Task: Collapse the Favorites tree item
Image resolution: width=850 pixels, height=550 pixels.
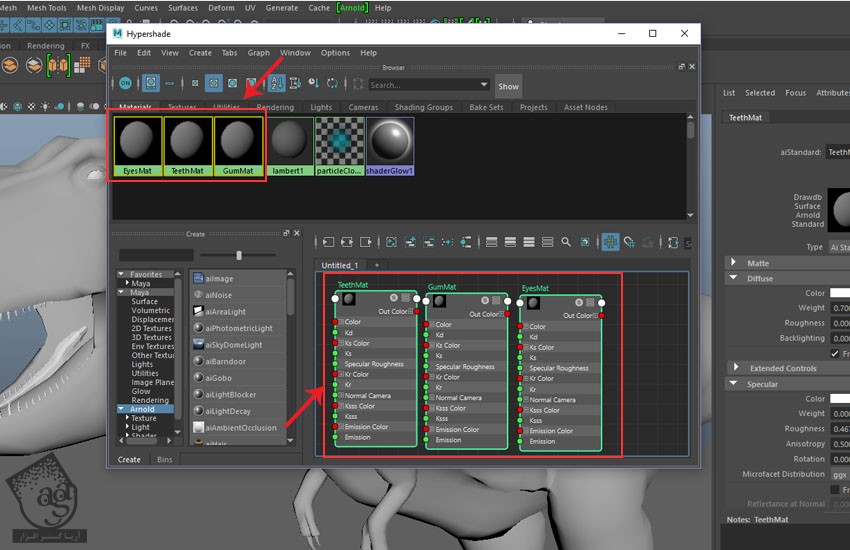Action: click(x=121, y=274)
